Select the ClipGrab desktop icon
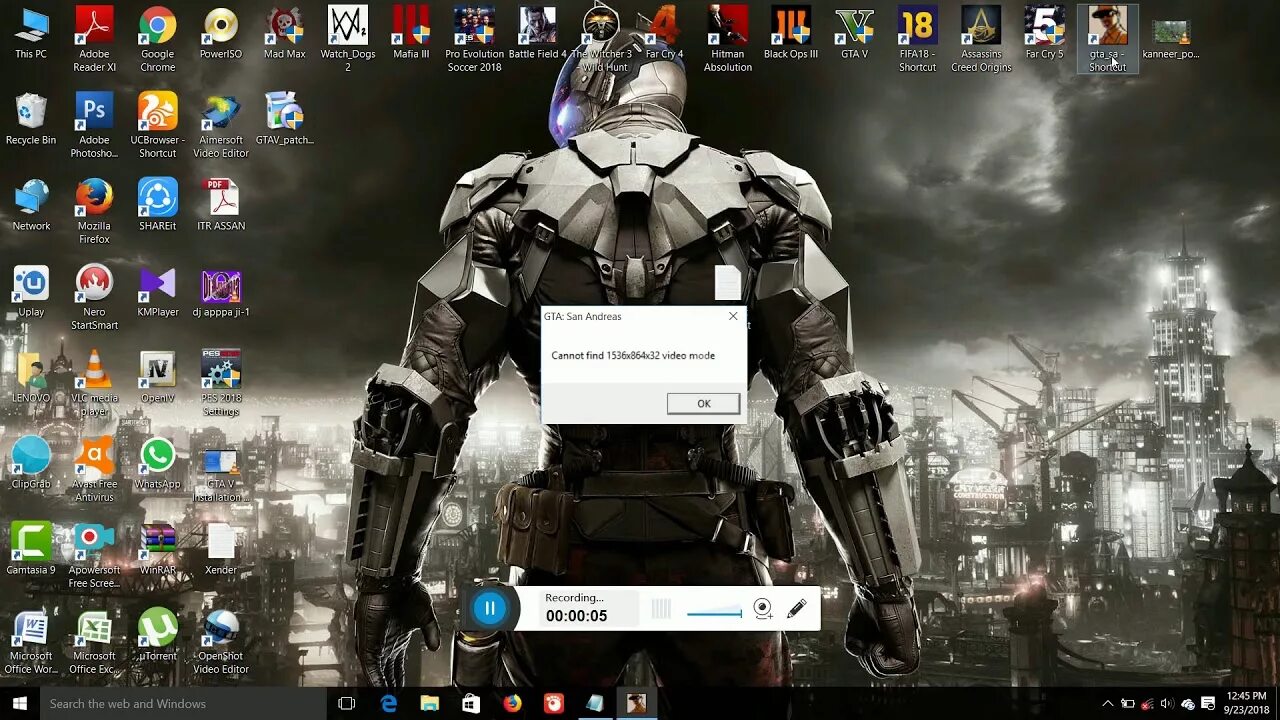1280x720 pixels. (x=31, y=463)
